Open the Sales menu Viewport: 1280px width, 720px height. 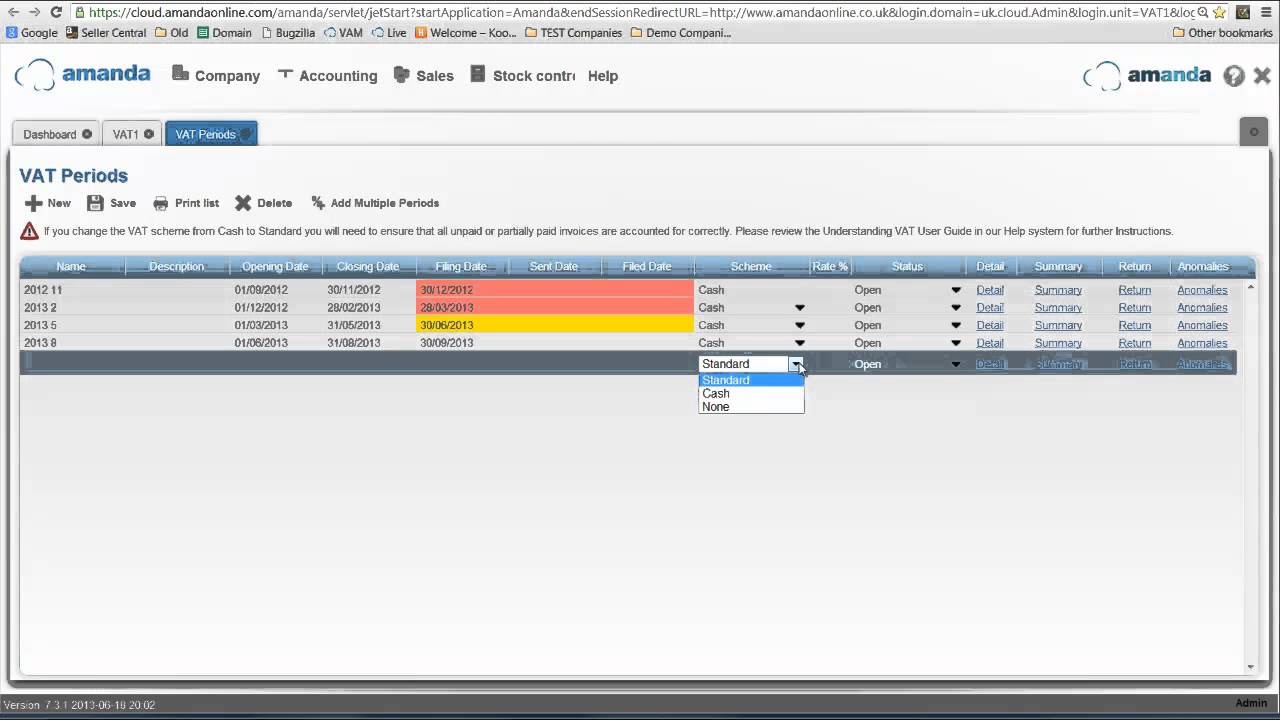coord(424,75)
